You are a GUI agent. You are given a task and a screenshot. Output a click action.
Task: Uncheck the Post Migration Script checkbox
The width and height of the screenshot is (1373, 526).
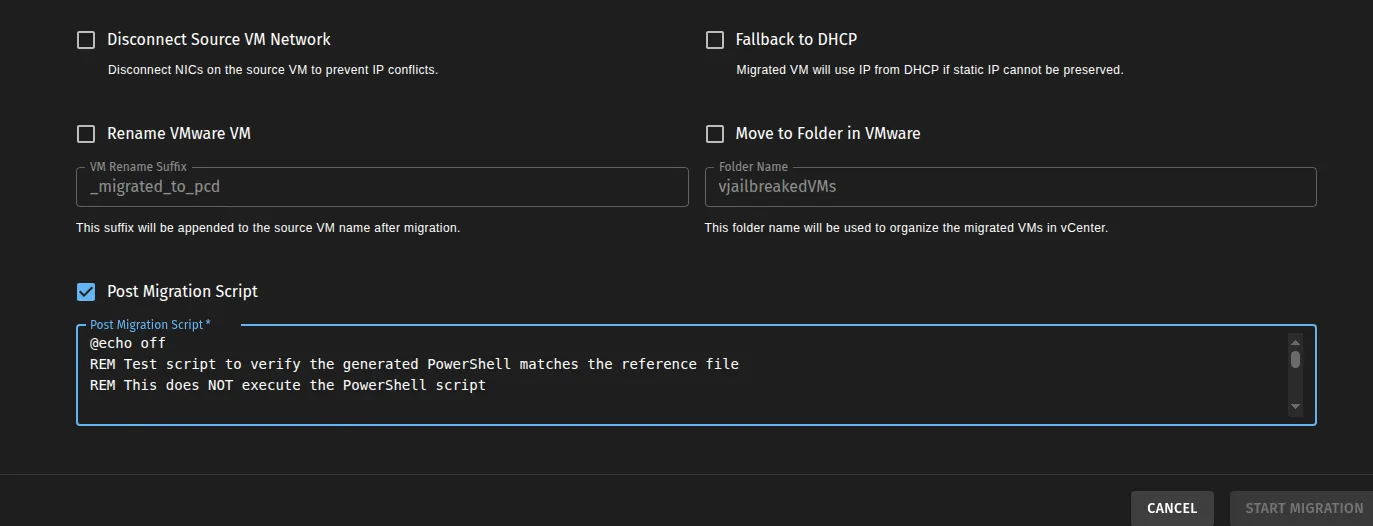pos(87,292)
